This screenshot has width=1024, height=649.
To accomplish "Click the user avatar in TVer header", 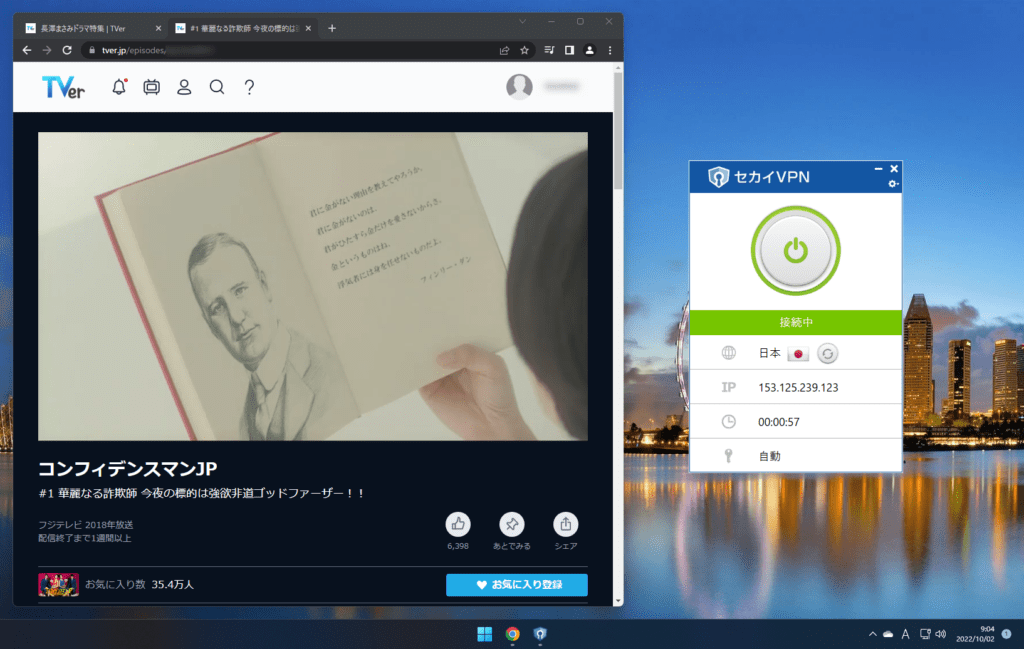I will (519, 86).
